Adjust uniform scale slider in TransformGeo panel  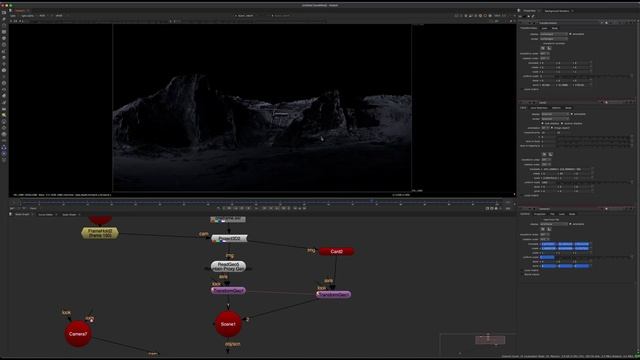coord(593,76)
